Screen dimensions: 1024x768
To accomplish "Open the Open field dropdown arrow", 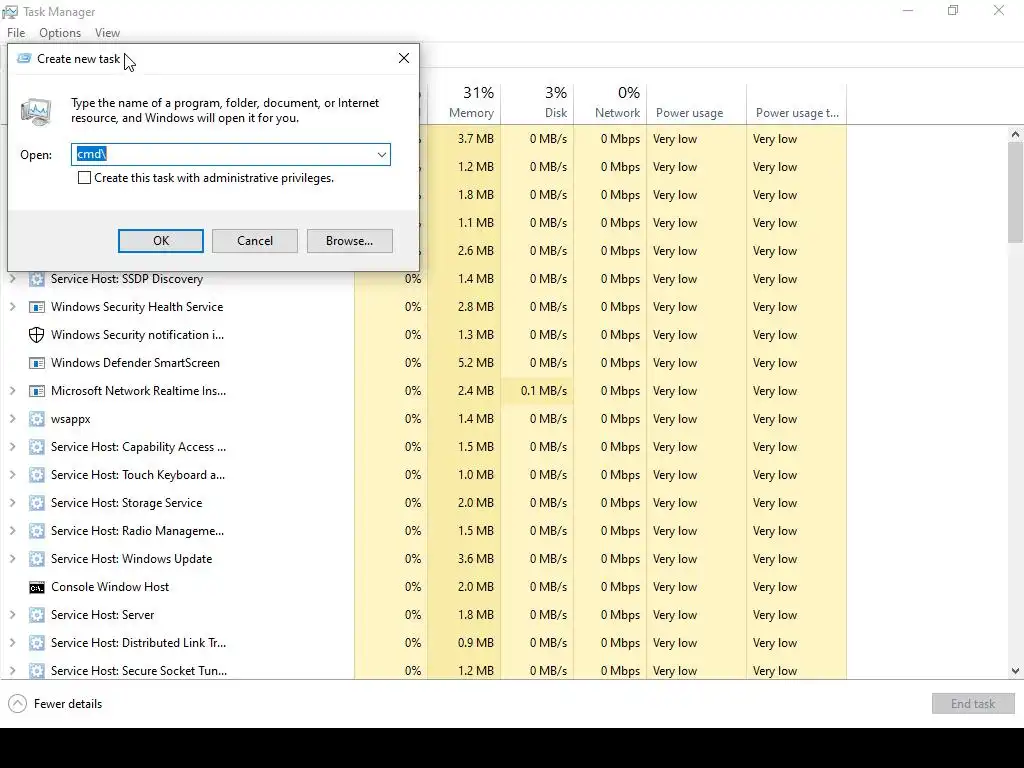I will click(x=381, y=155).
